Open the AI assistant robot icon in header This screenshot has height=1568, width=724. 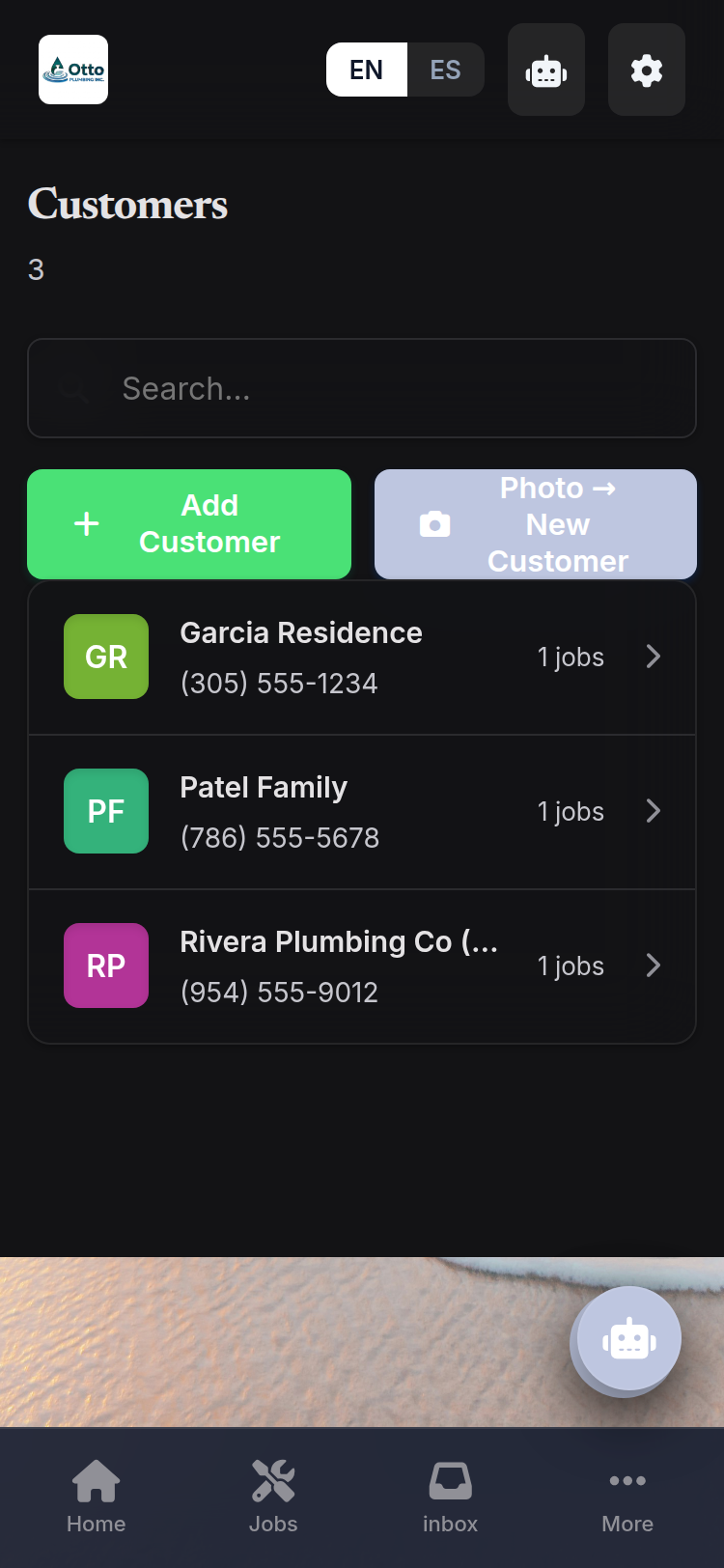[546, 70]
